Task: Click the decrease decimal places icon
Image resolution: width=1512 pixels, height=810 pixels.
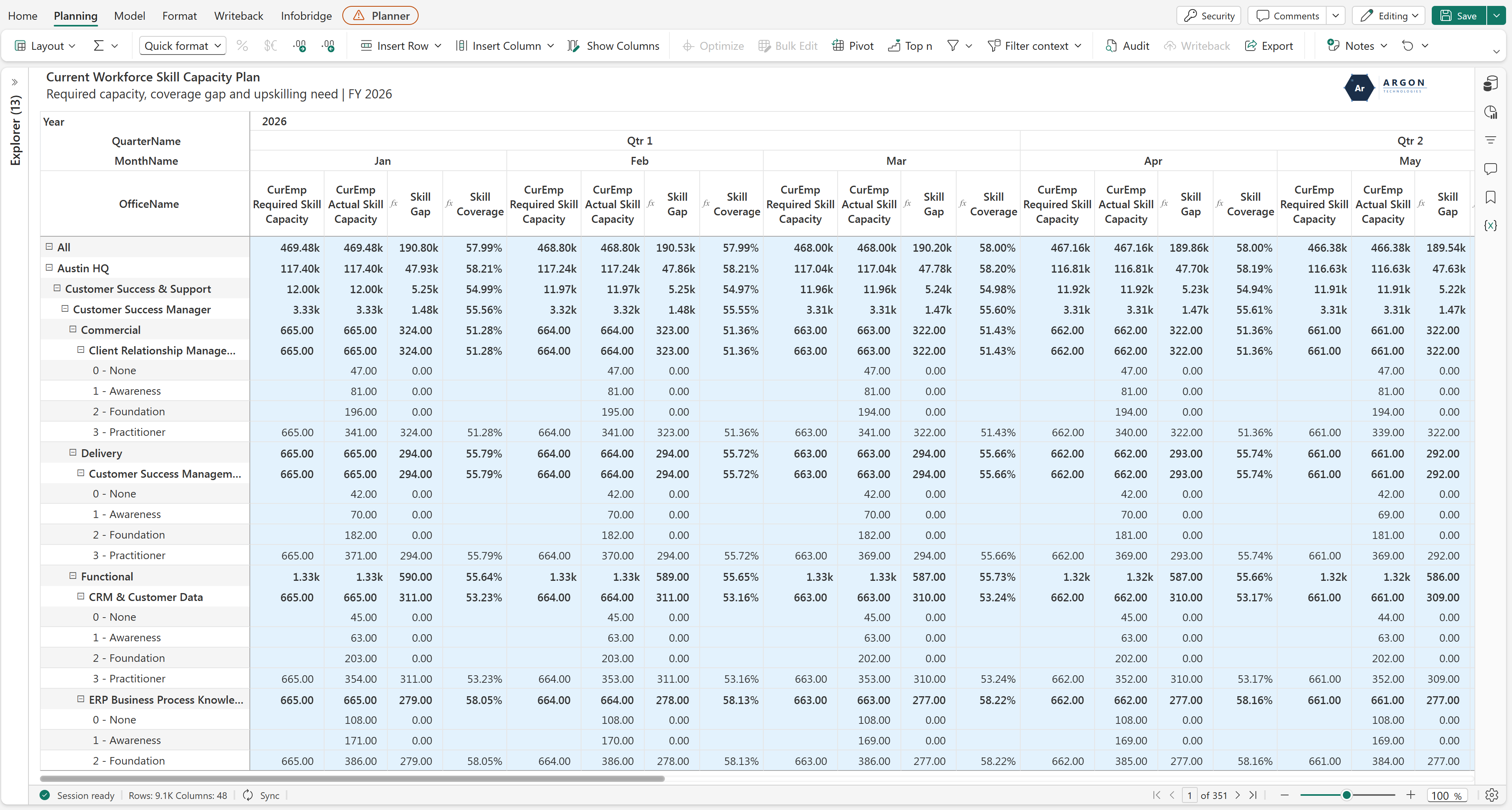Action: [329, 46]
